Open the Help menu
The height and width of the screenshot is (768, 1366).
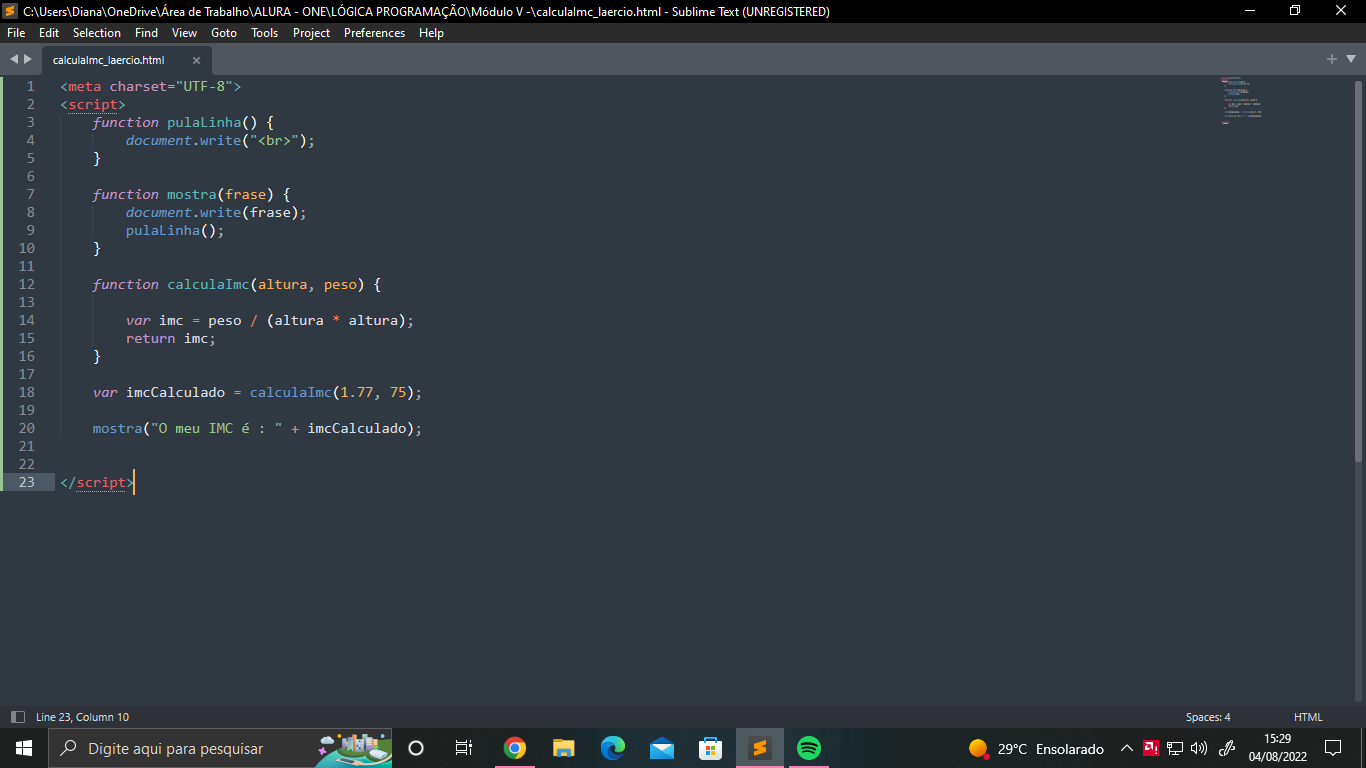tap(431, 33)
